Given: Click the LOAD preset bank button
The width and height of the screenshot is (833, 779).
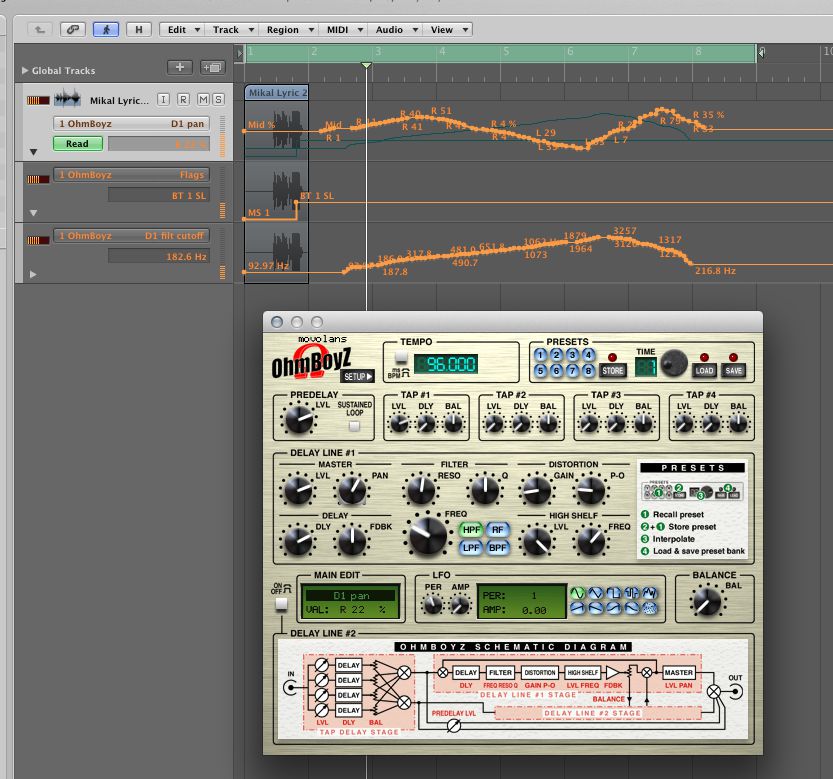Looking at the screenshot, I should tap(704, 370).
